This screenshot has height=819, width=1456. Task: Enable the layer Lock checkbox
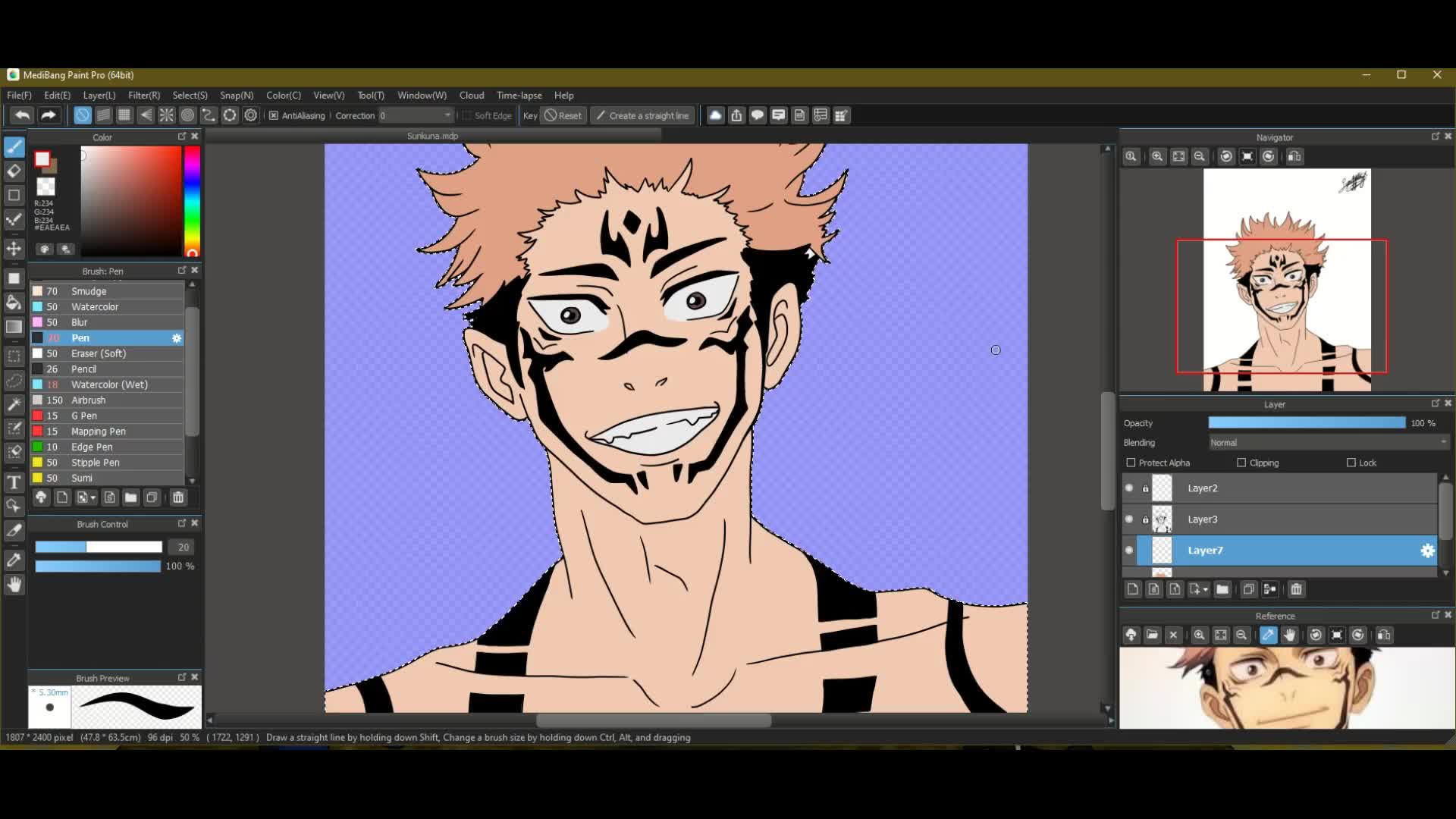(x=1351, y=463)
